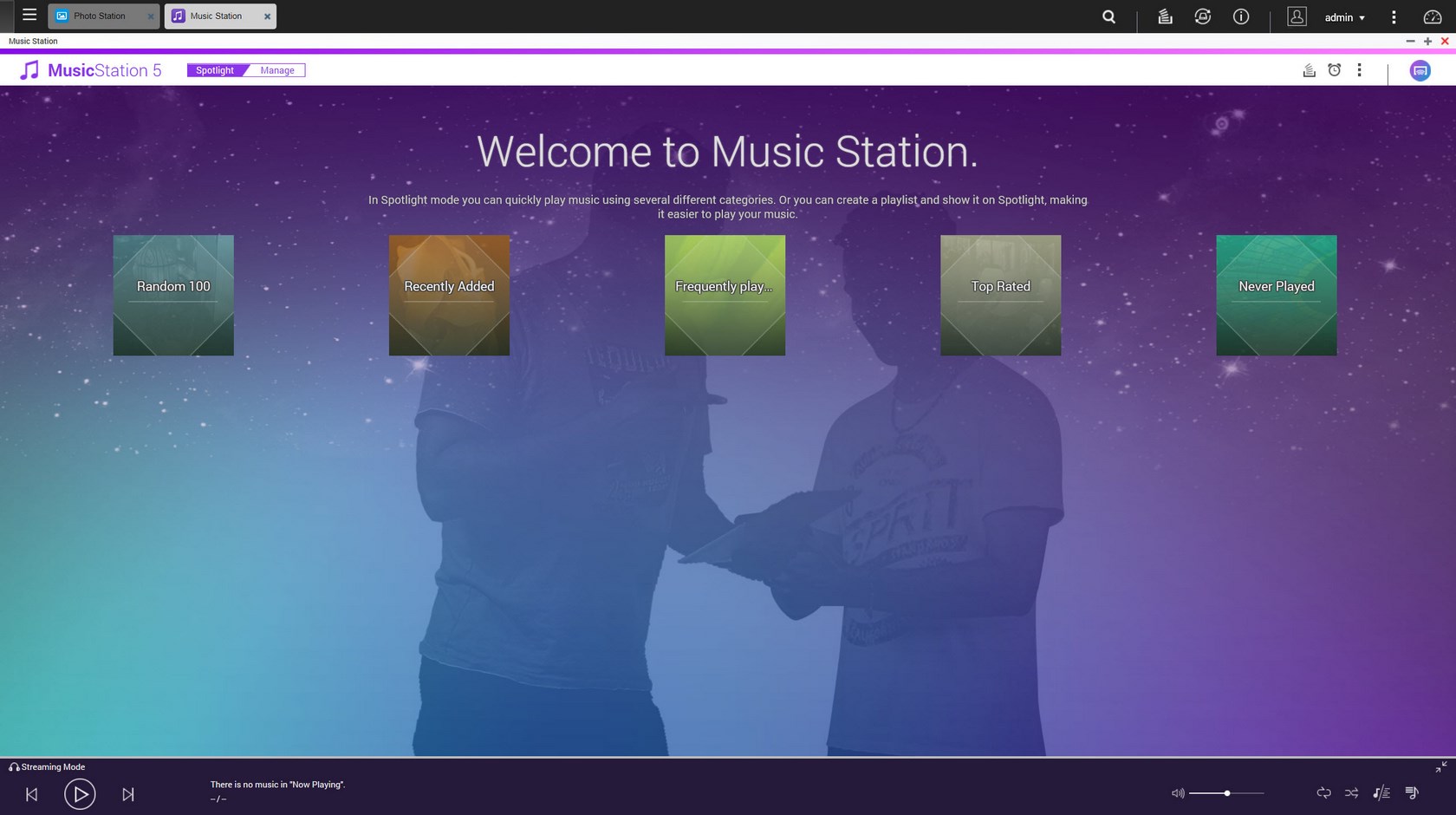
Task: Open Music Station more options menu
Action: [x=1359, y=70]
